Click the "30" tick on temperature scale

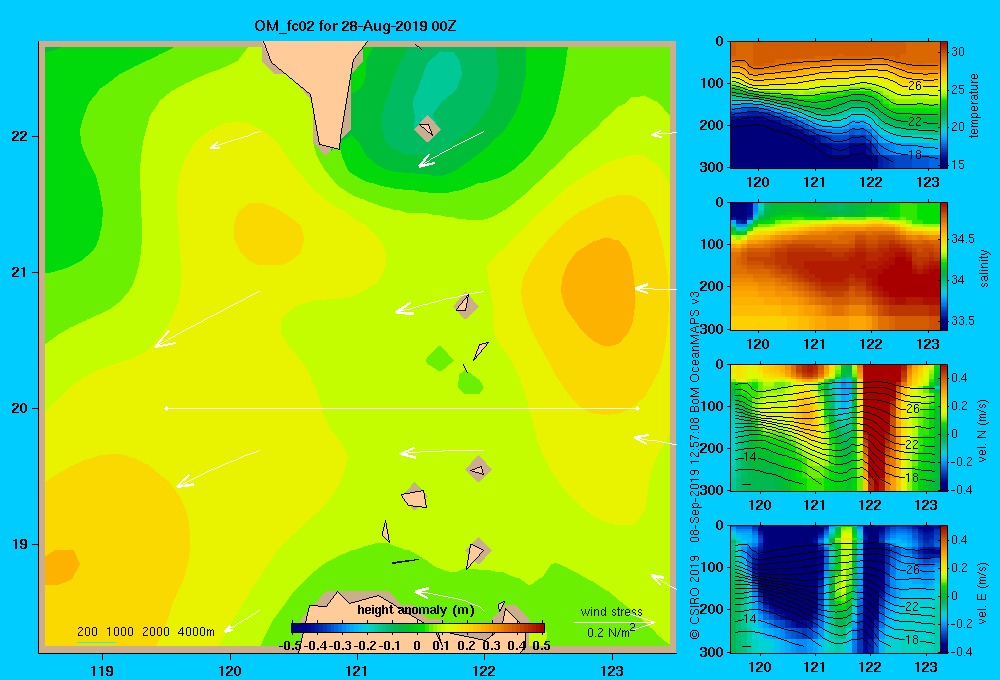coord(957,52)
